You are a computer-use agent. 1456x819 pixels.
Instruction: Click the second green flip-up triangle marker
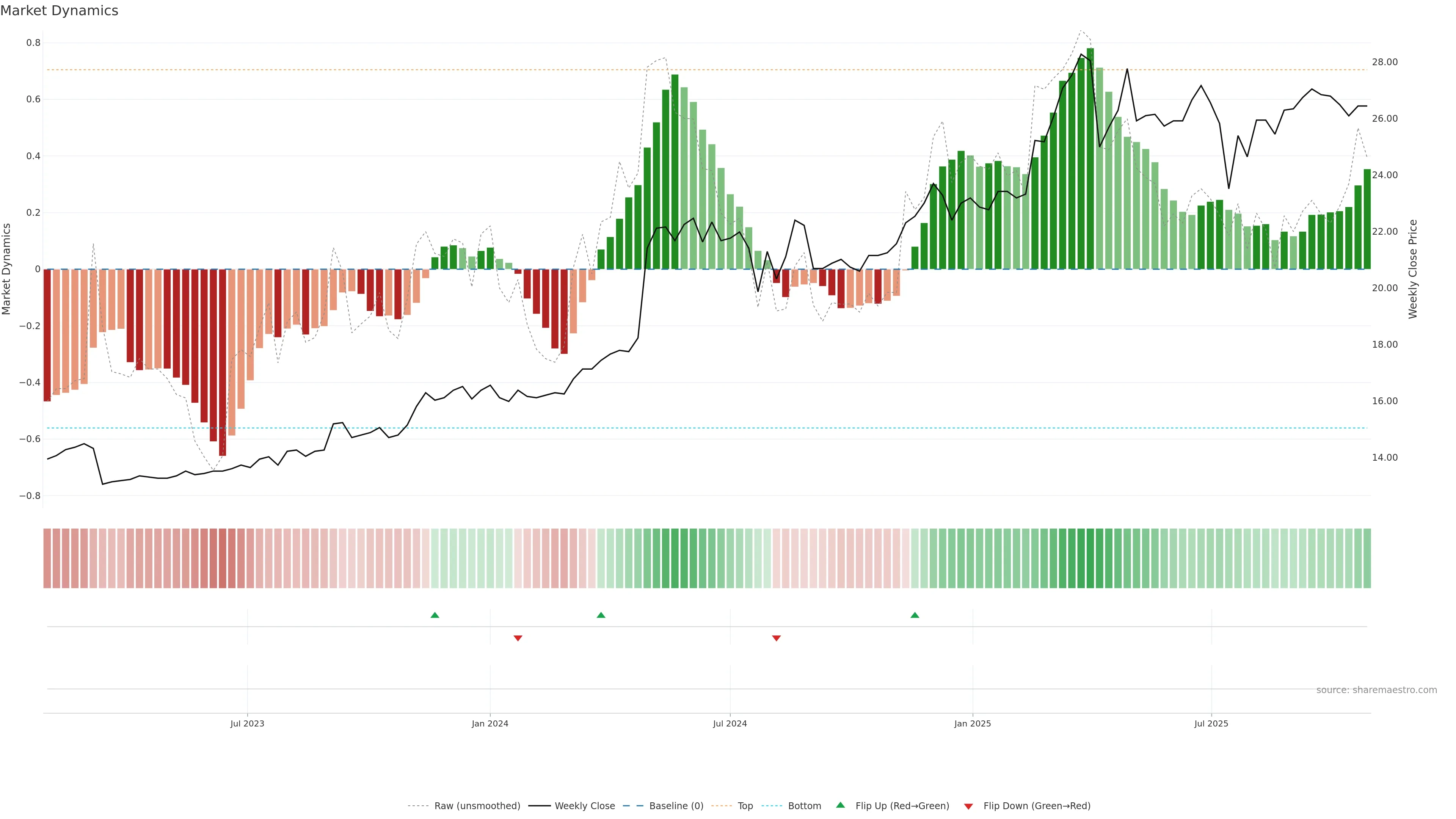coord(601,615)
